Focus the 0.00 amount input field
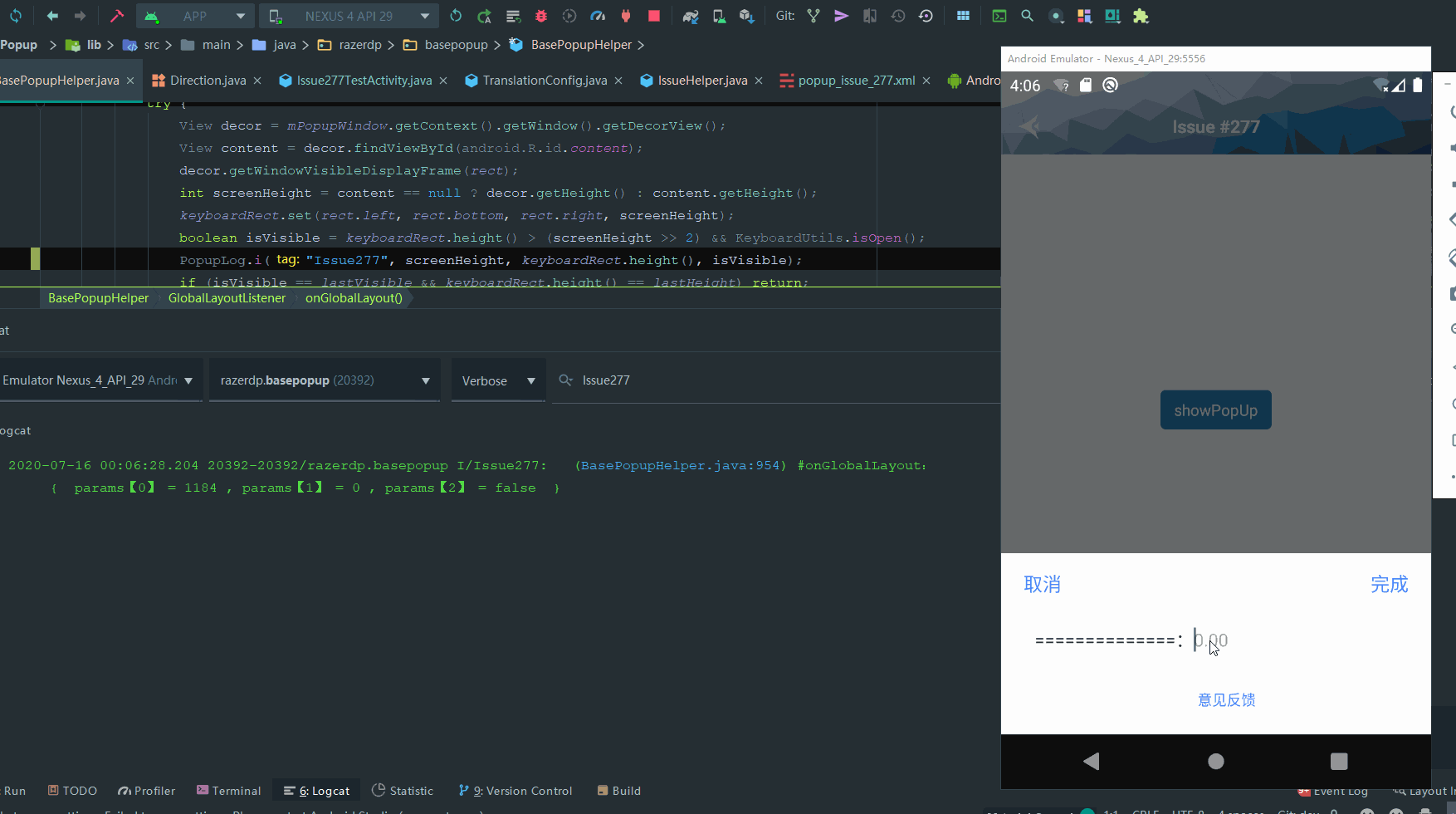 point(1211,639)
